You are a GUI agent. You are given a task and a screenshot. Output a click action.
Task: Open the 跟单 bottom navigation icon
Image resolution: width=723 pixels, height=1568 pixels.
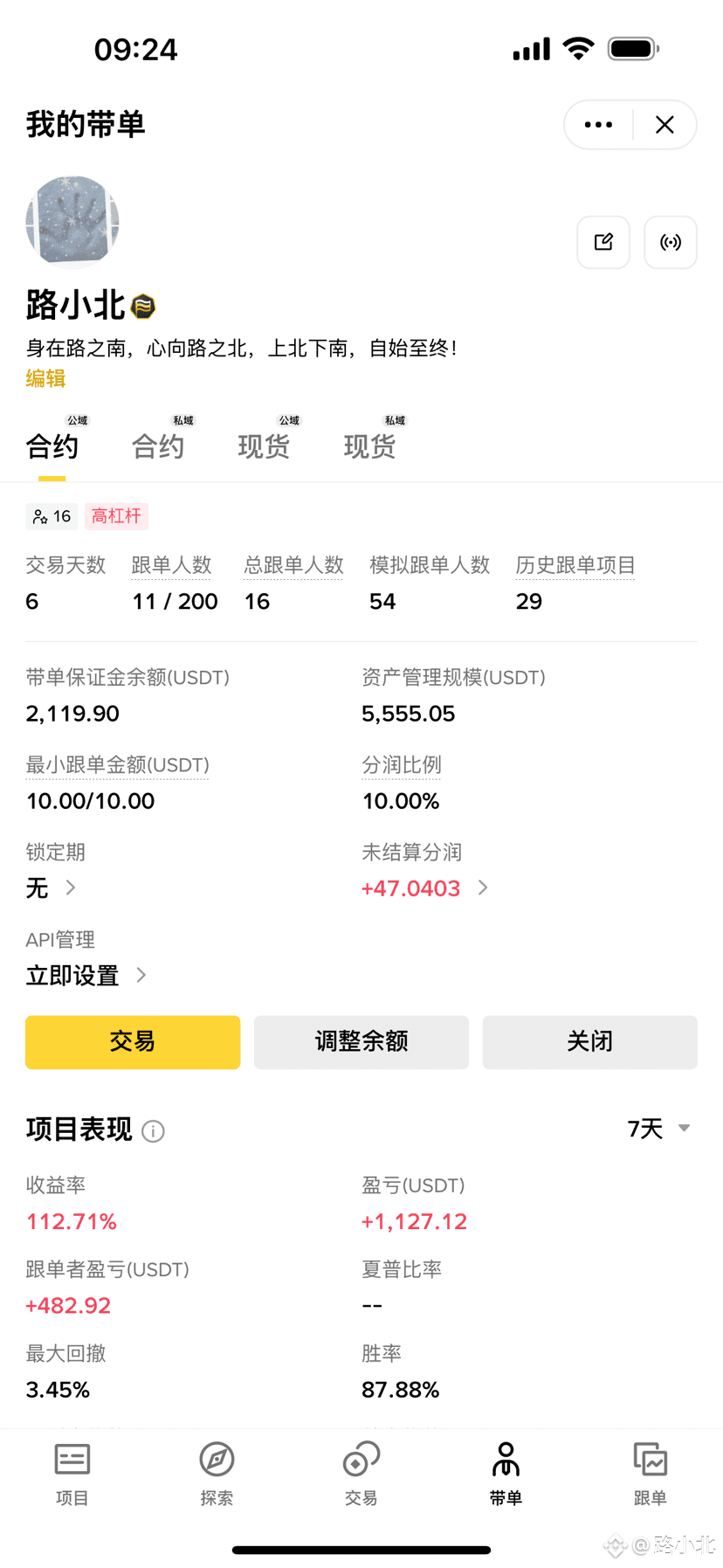[650, 1474]
